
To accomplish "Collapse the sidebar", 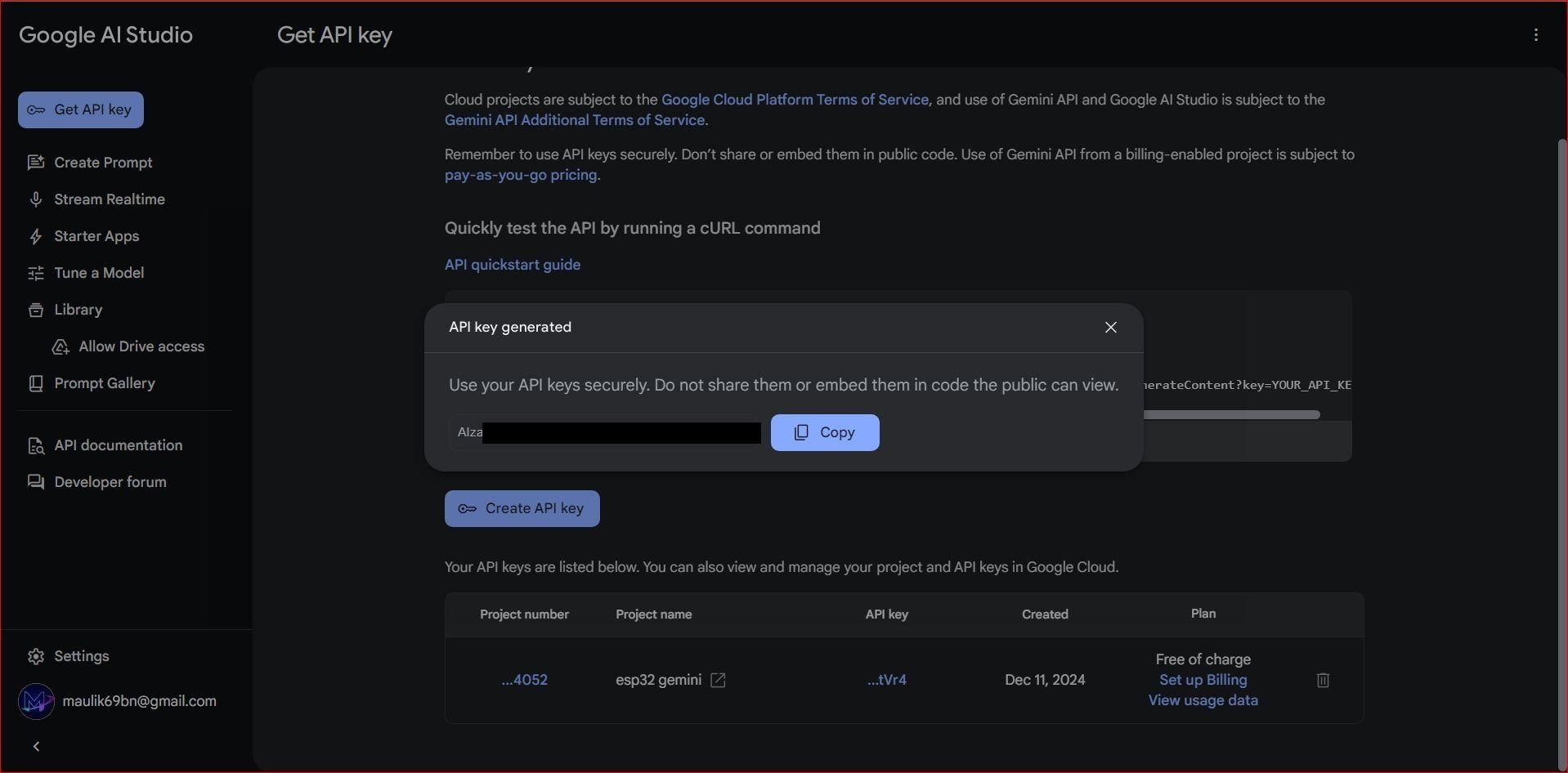I will [x=36, y=745].
